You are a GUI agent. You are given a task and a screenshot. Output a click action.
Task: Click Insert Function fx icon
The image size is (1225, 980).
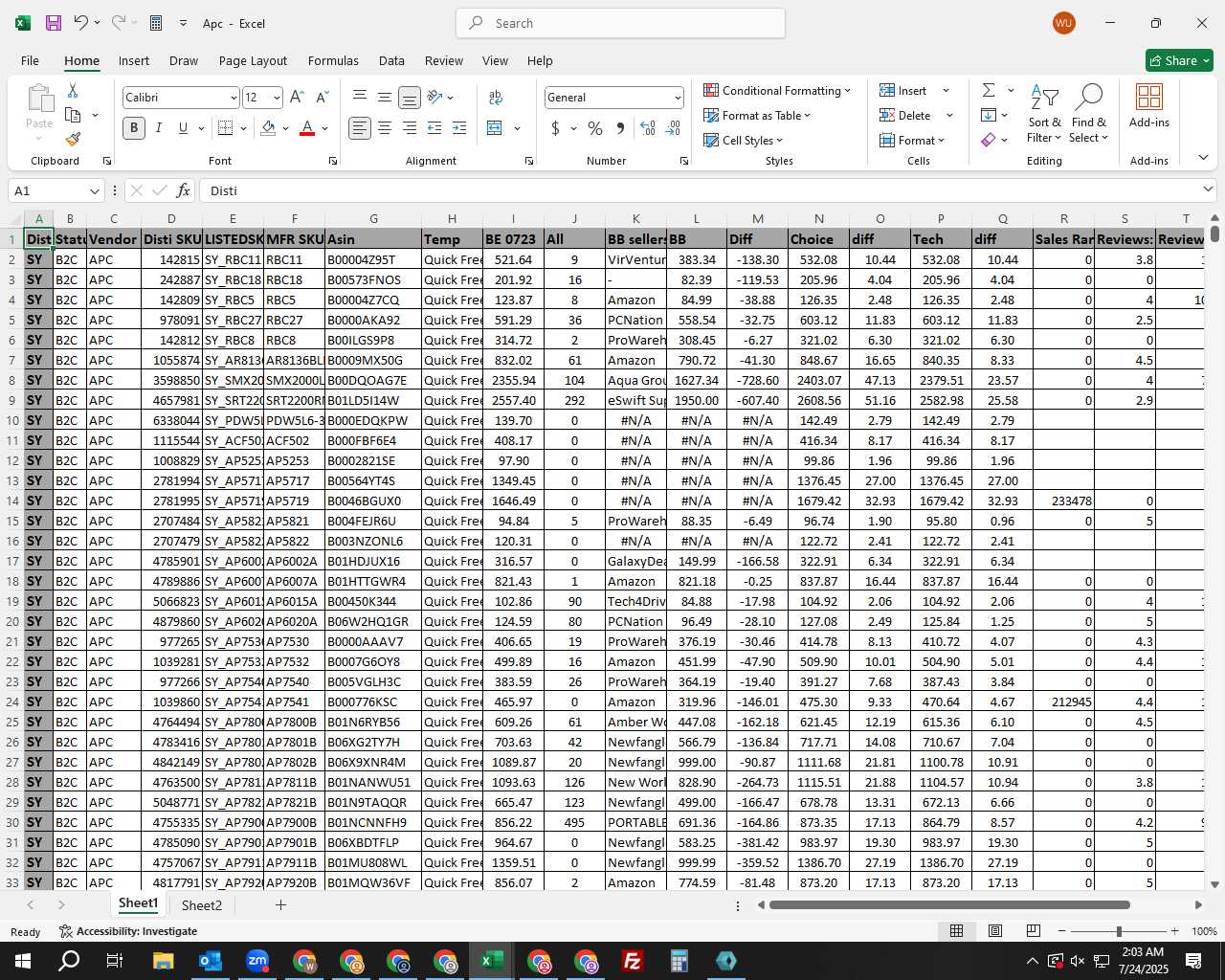pos(183,190)
